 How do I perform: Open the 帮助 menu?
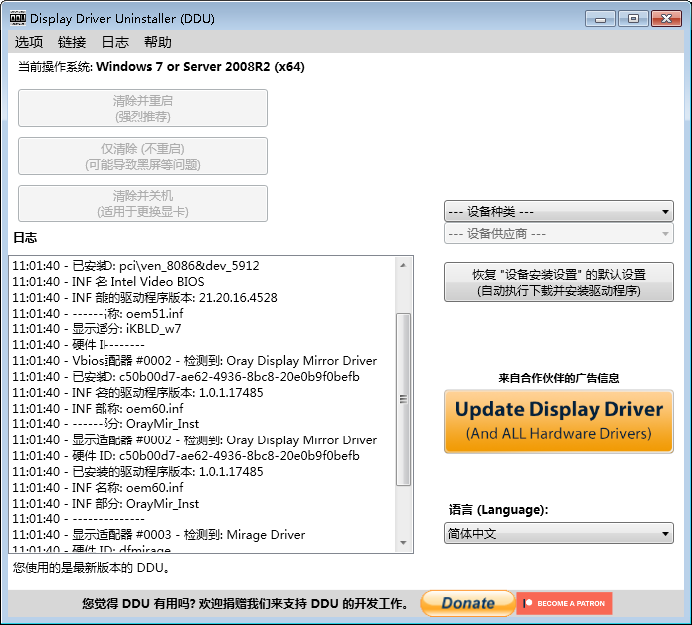click(x=158, y=42)
